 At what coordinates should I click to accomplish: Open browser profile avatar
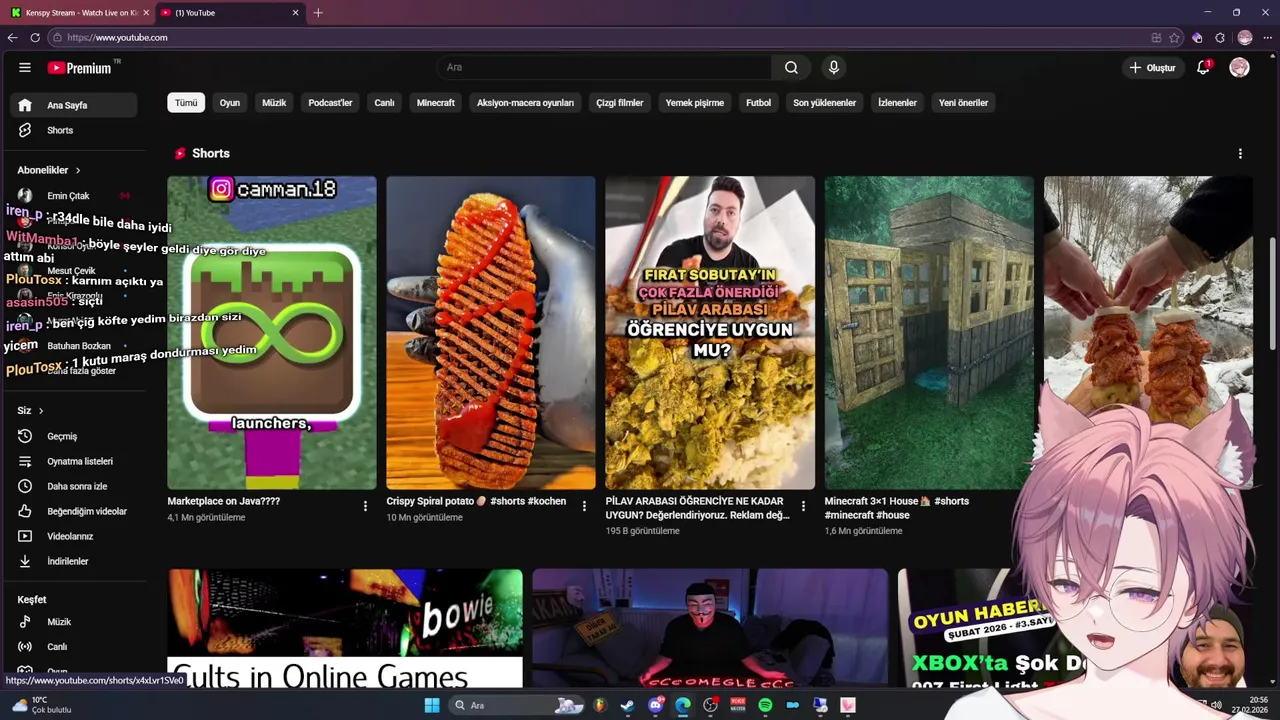[1245, 37]
